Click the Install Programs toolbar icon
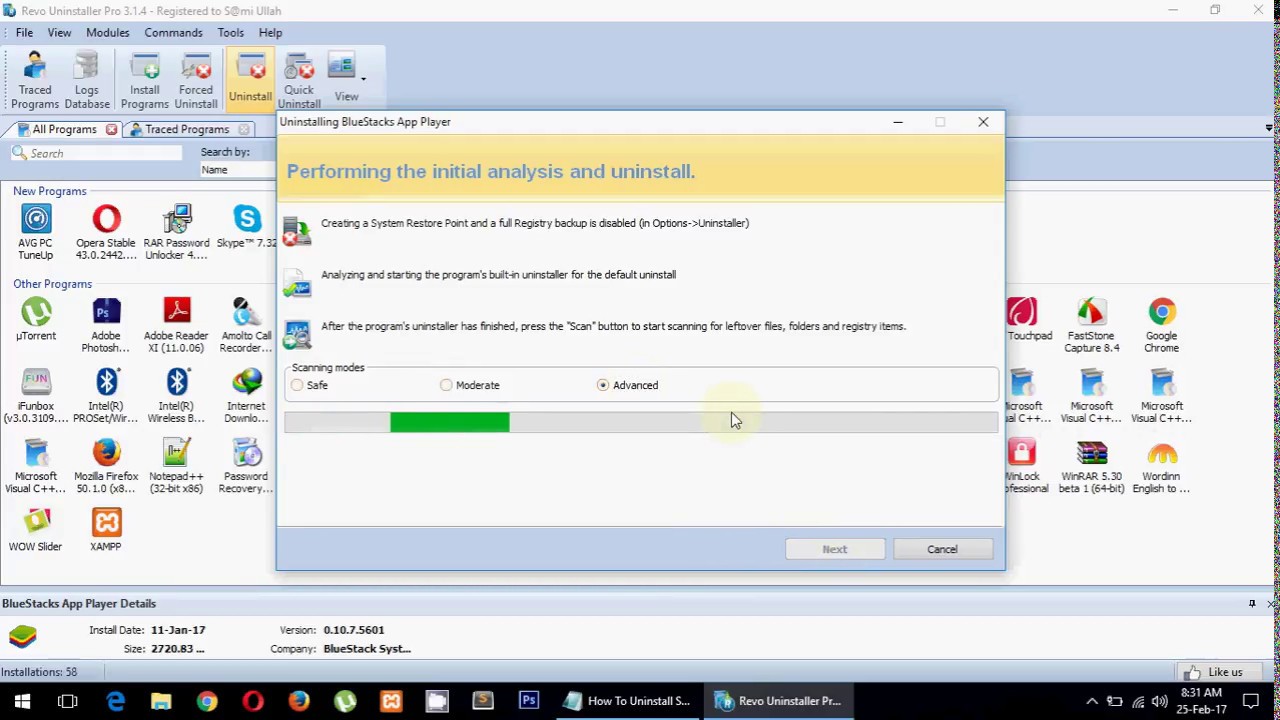The width and height of the screenshot is (1280, 720). (x=144, y=80)
